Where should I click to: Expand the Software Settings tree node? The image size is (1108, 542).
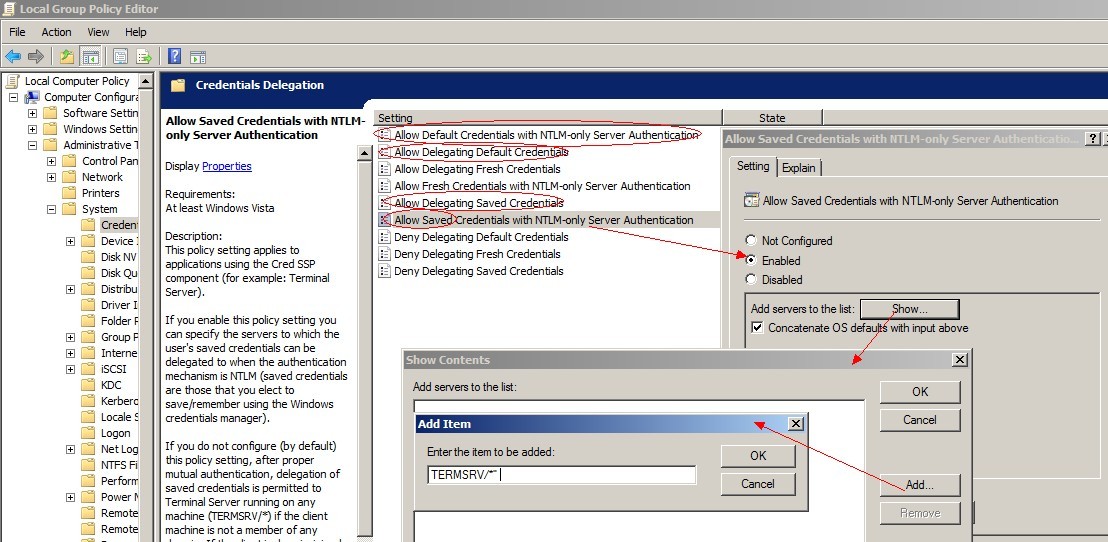pyautogui.click(x=32, y=113)
